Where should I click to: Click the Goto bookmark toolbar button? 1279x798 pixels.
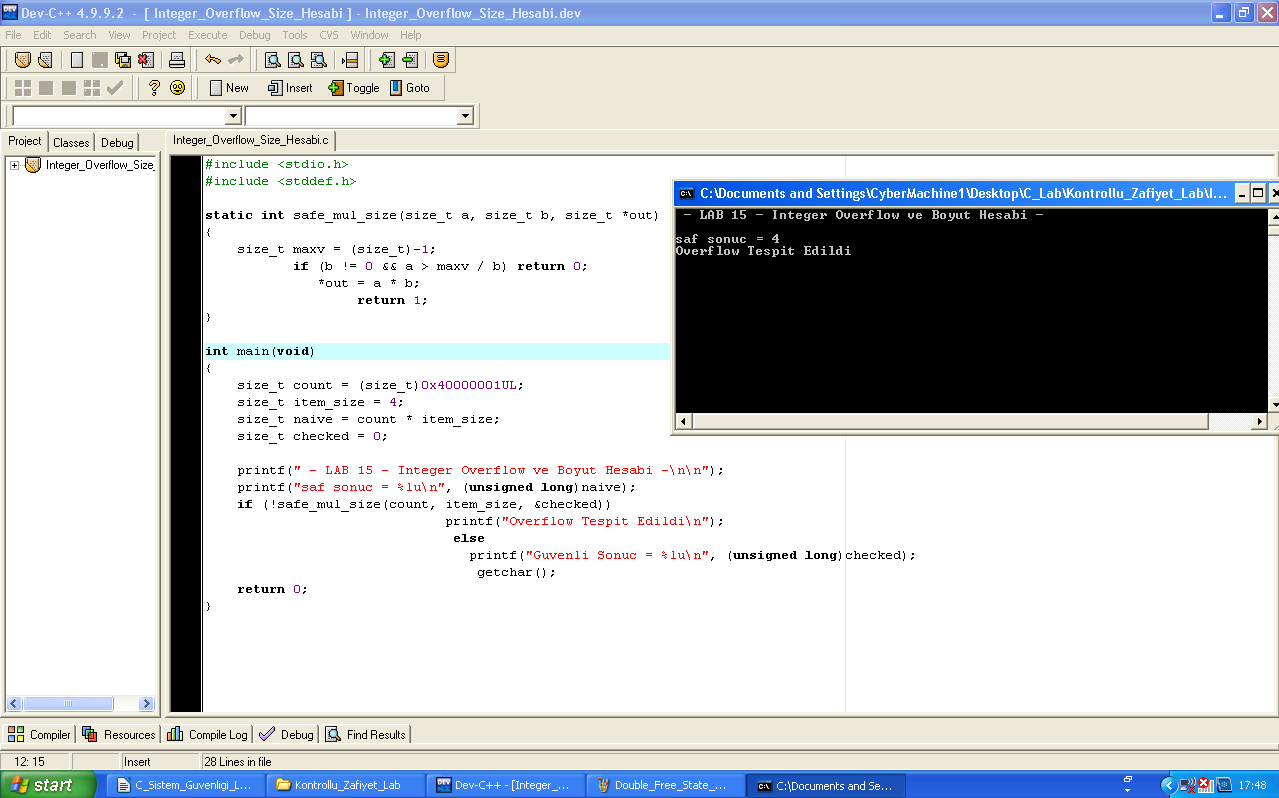[x=409, y=88]
